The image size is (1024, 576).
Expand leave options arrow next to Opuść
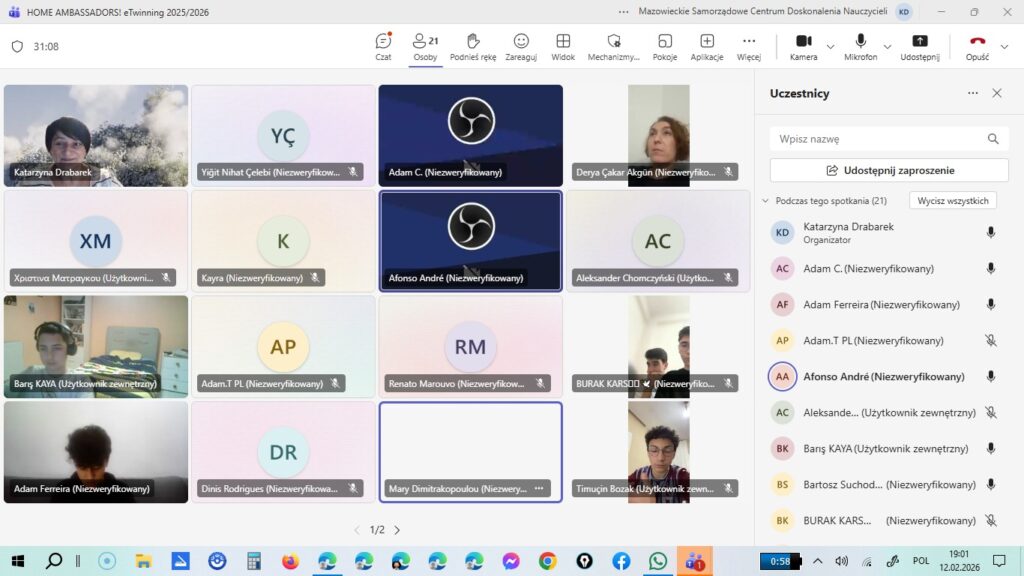click(1004, 47)
